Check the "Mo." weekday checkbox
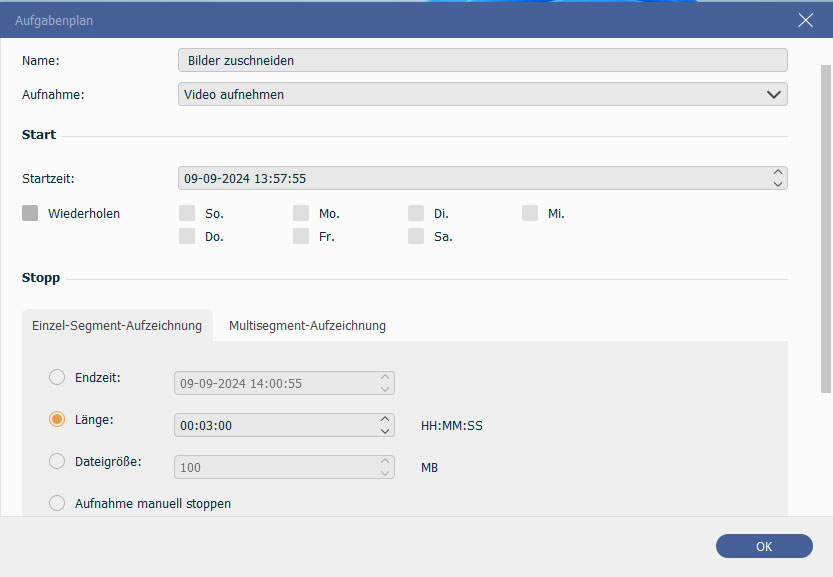This screenshot has width=833, height=577. click(301, 213)
